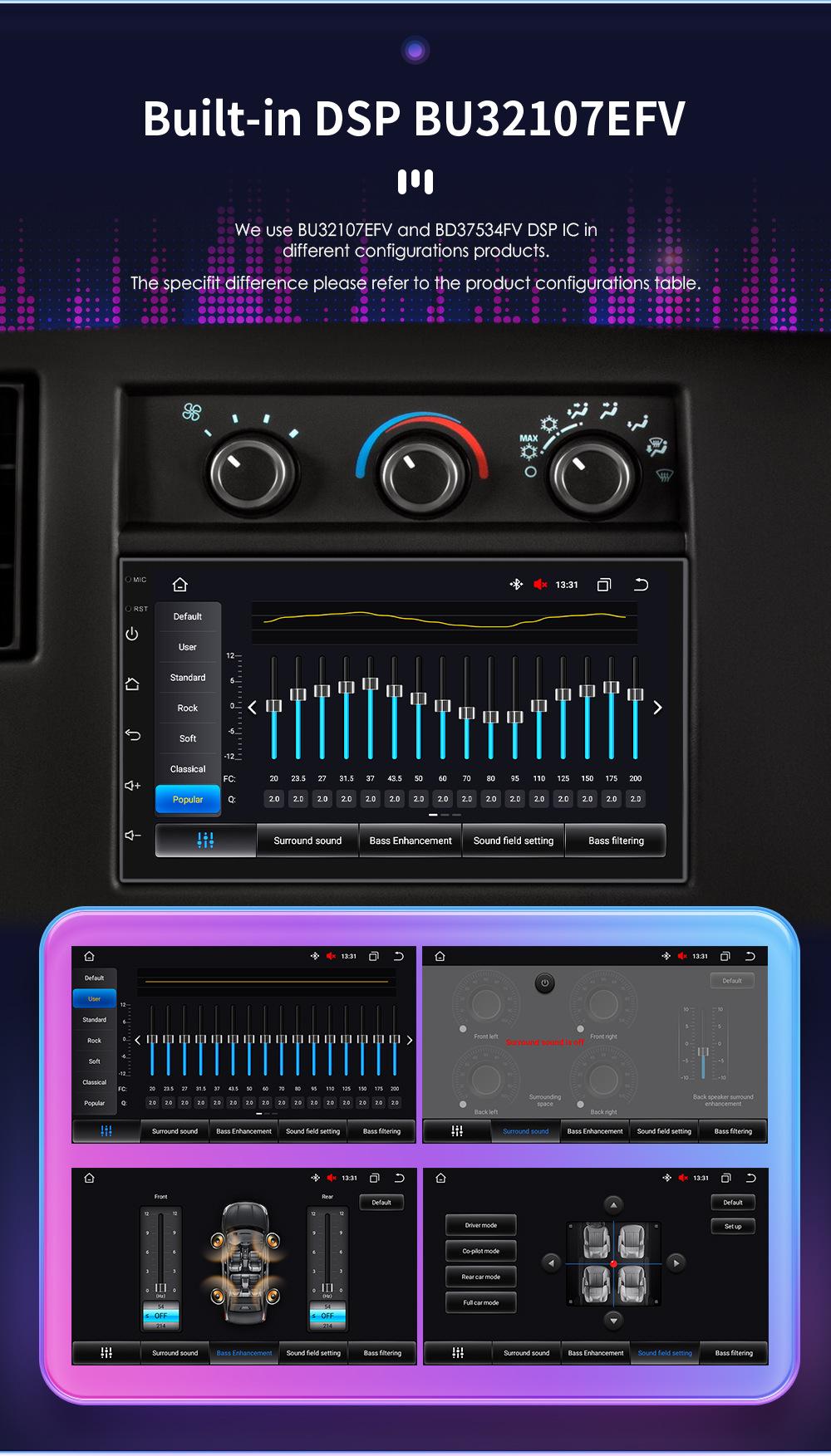Tap the volume down icon on the left edge

tap(132, 835)
